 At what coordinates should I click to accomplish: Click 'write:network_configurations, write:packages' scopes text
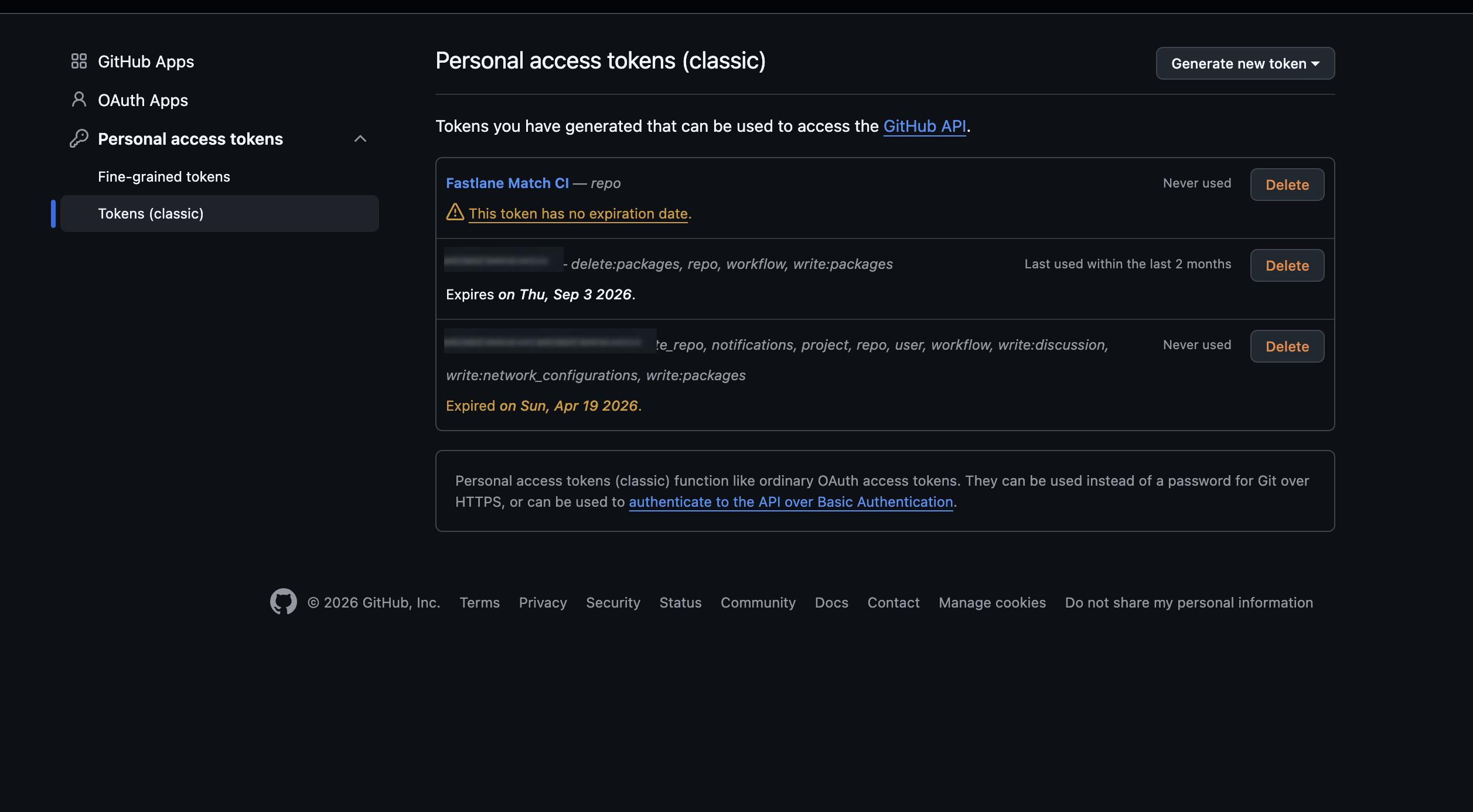(x=596, y=375)
